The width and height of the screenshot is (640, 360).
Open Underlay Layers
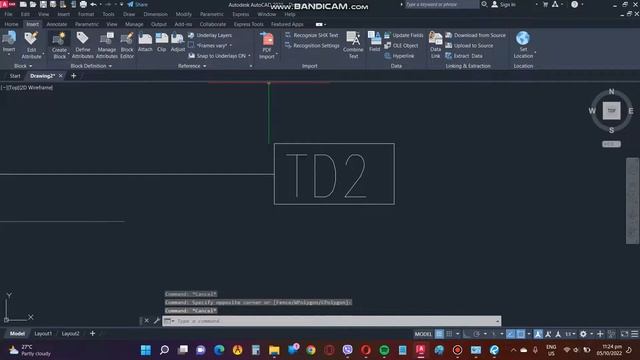click(x=210, y=35)
